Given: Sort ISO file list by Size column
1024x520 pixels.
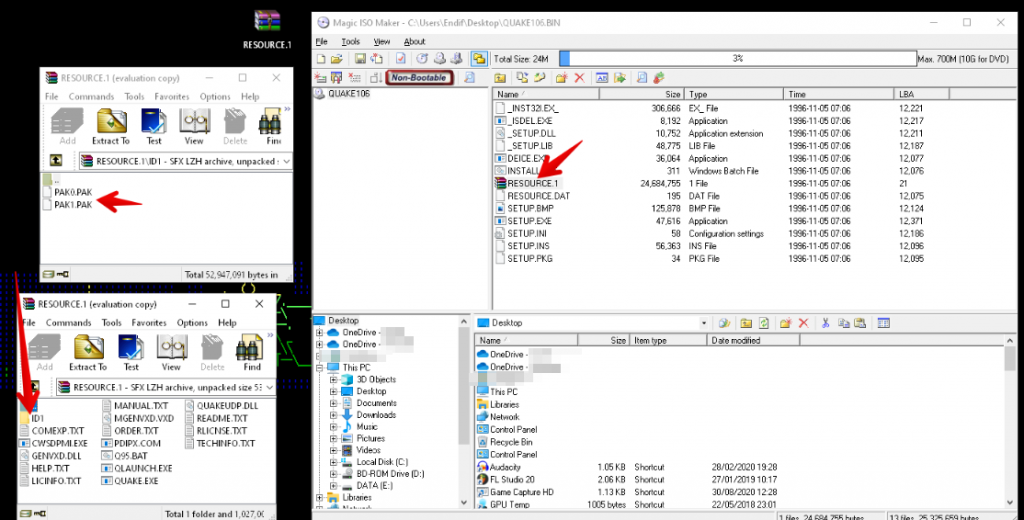Looking at the screenshot, I should [x=641, y=94].
